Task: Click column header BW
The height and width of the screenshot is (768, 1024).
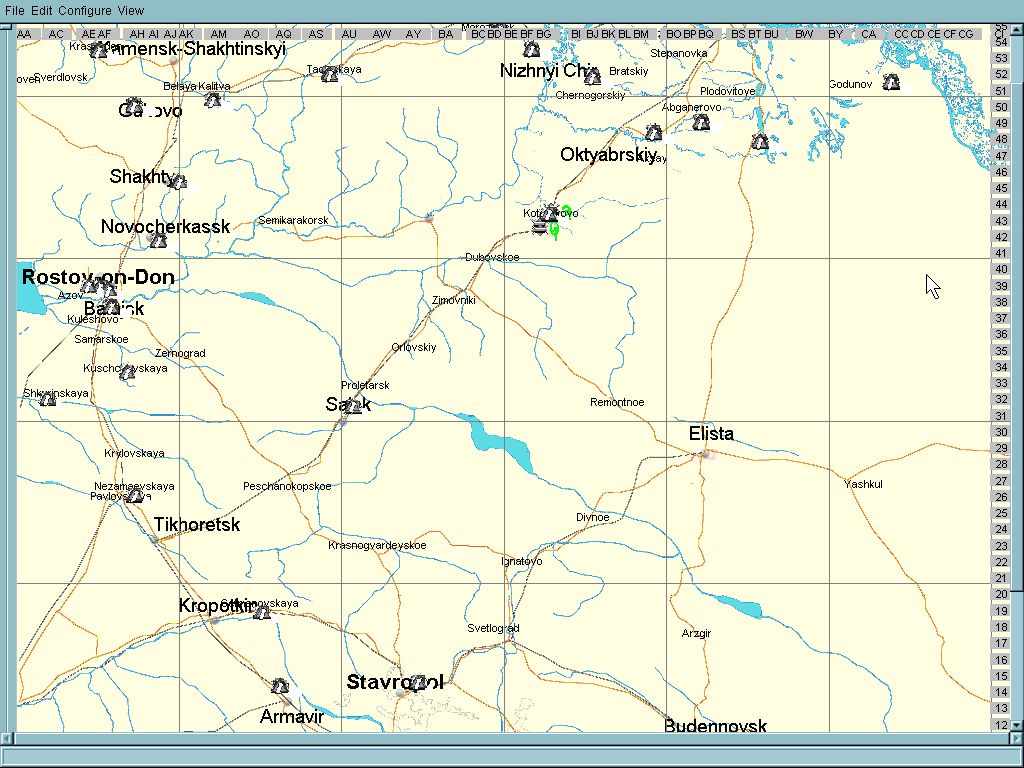Action: [805, 34]
